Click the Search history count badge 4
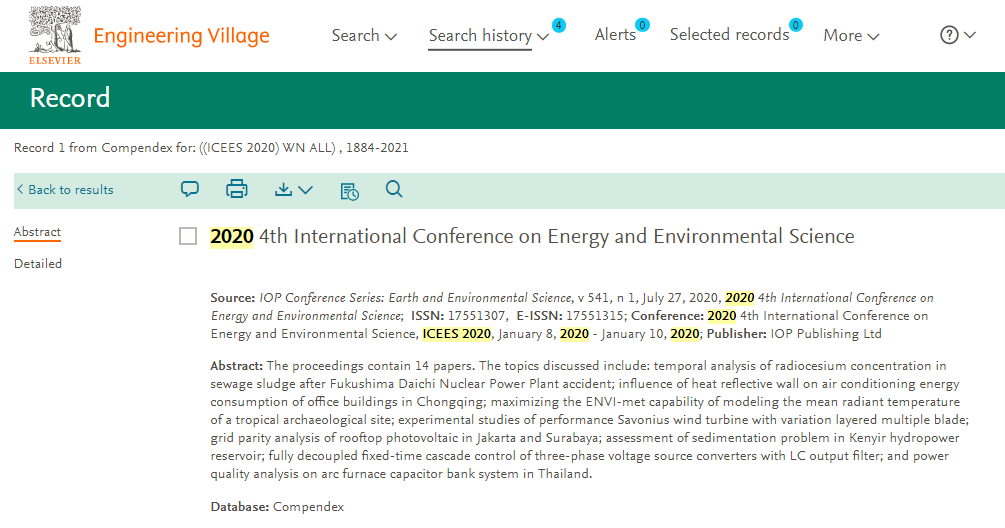The width and height of the screenshot is (1005, 528). click(x=559, y=26)
